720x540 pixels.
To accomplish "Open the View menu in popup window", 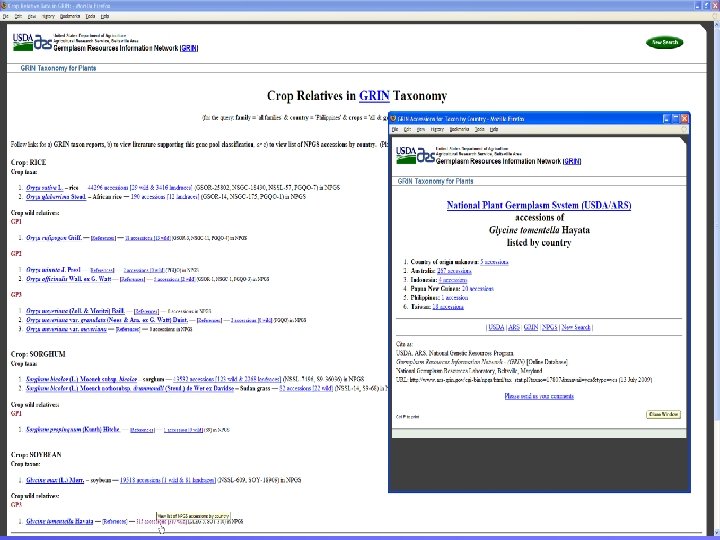I will point(421,129).
